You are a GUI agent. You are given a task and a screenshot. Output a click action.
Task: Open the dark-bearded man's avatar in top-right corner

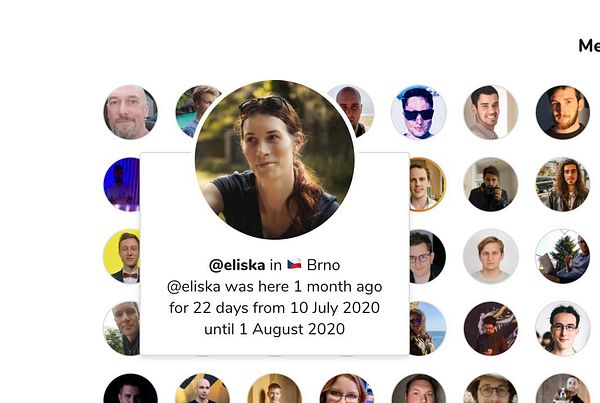[562, 112]
